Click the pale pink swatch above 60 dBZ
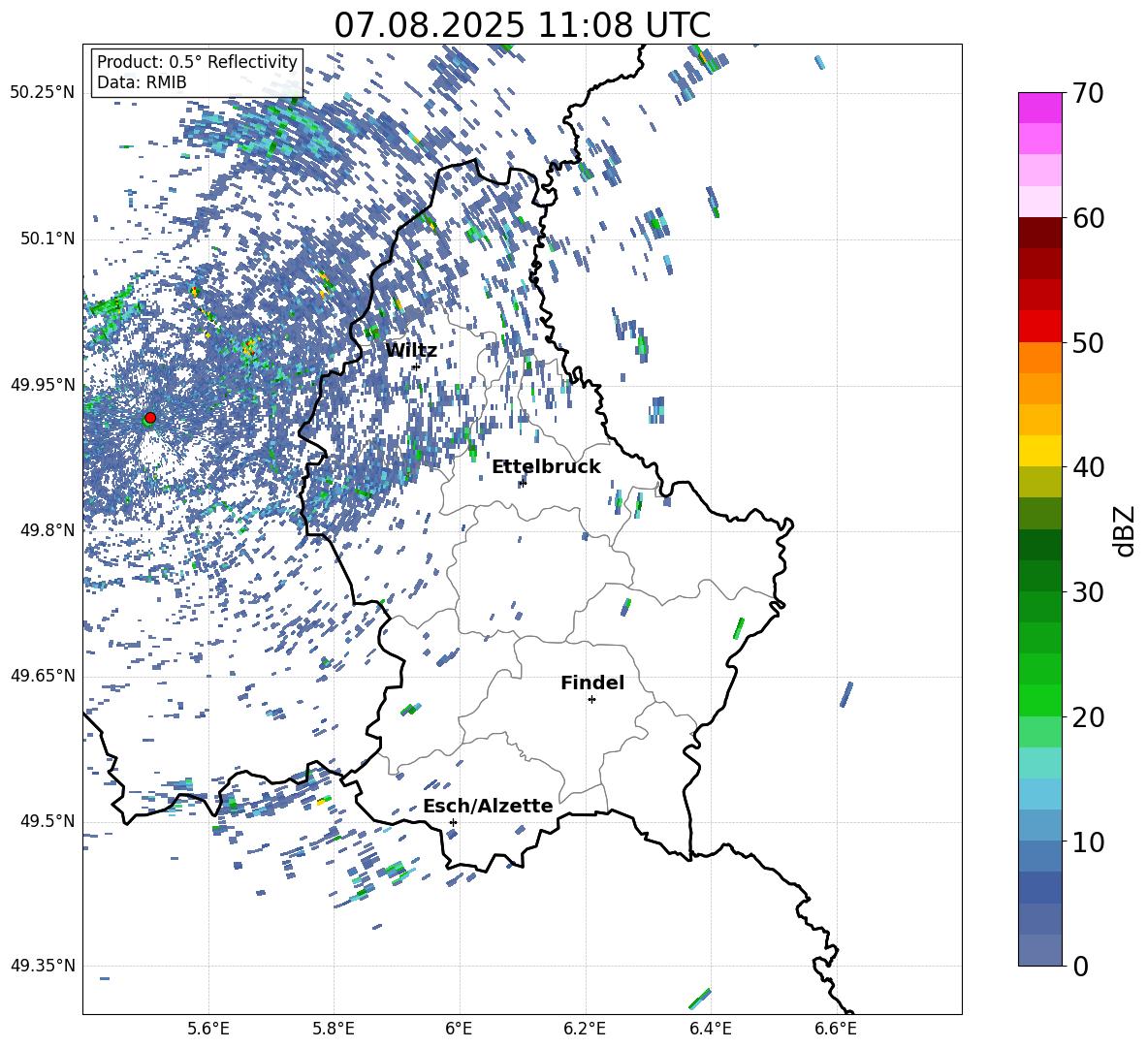This screenshot has height=1048, width=1148. [x=1040, y=202]
